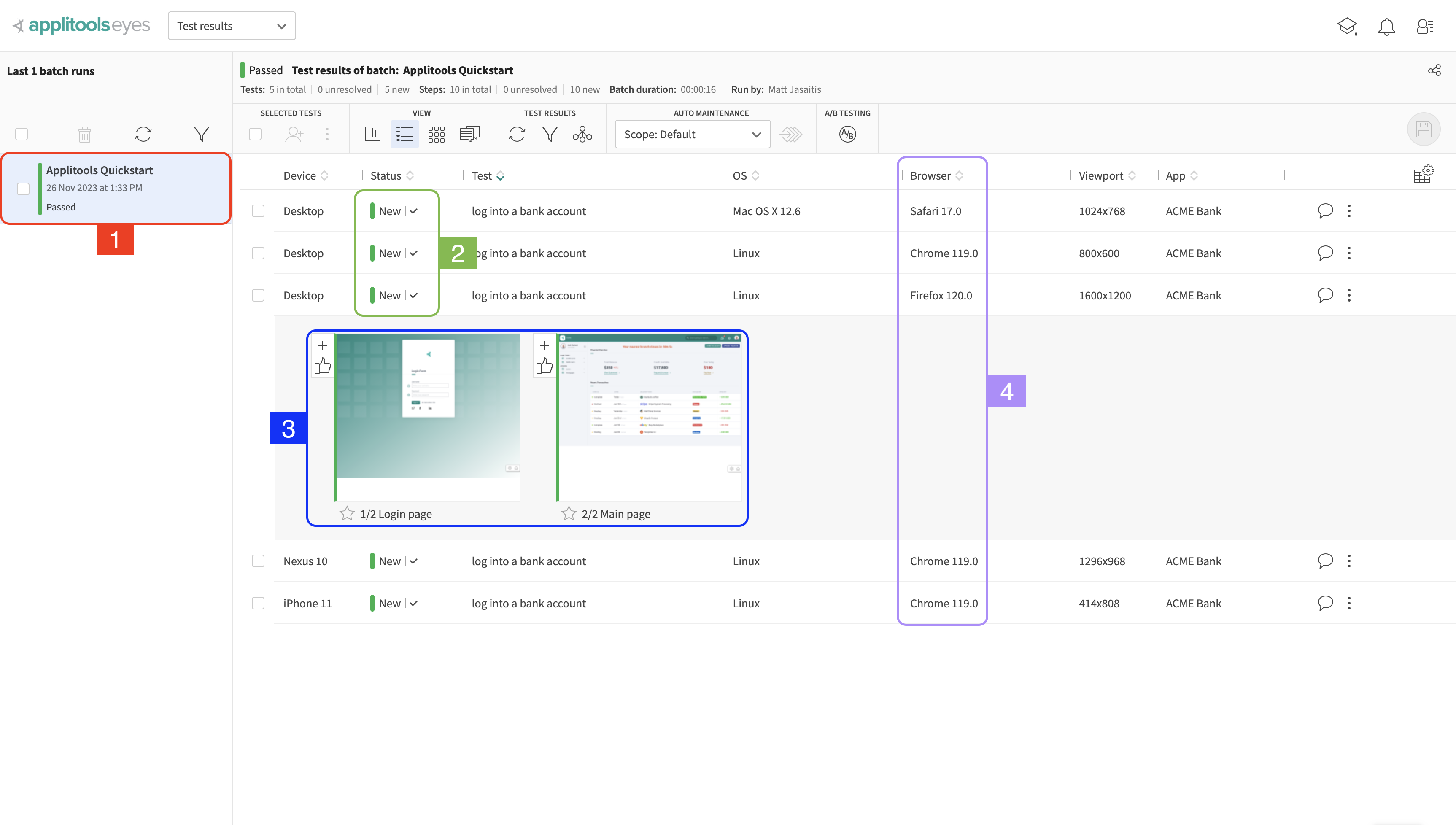Open the notifications bell
The image size is (1456, 825).
1386,27
